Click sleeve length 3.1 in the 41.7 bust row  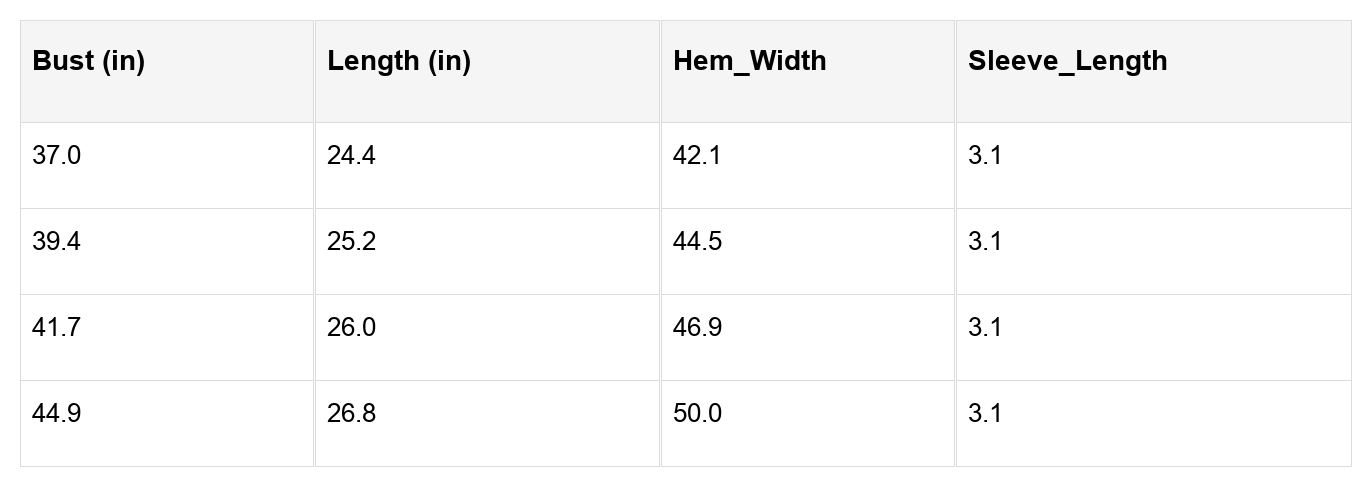coord(984,328)
